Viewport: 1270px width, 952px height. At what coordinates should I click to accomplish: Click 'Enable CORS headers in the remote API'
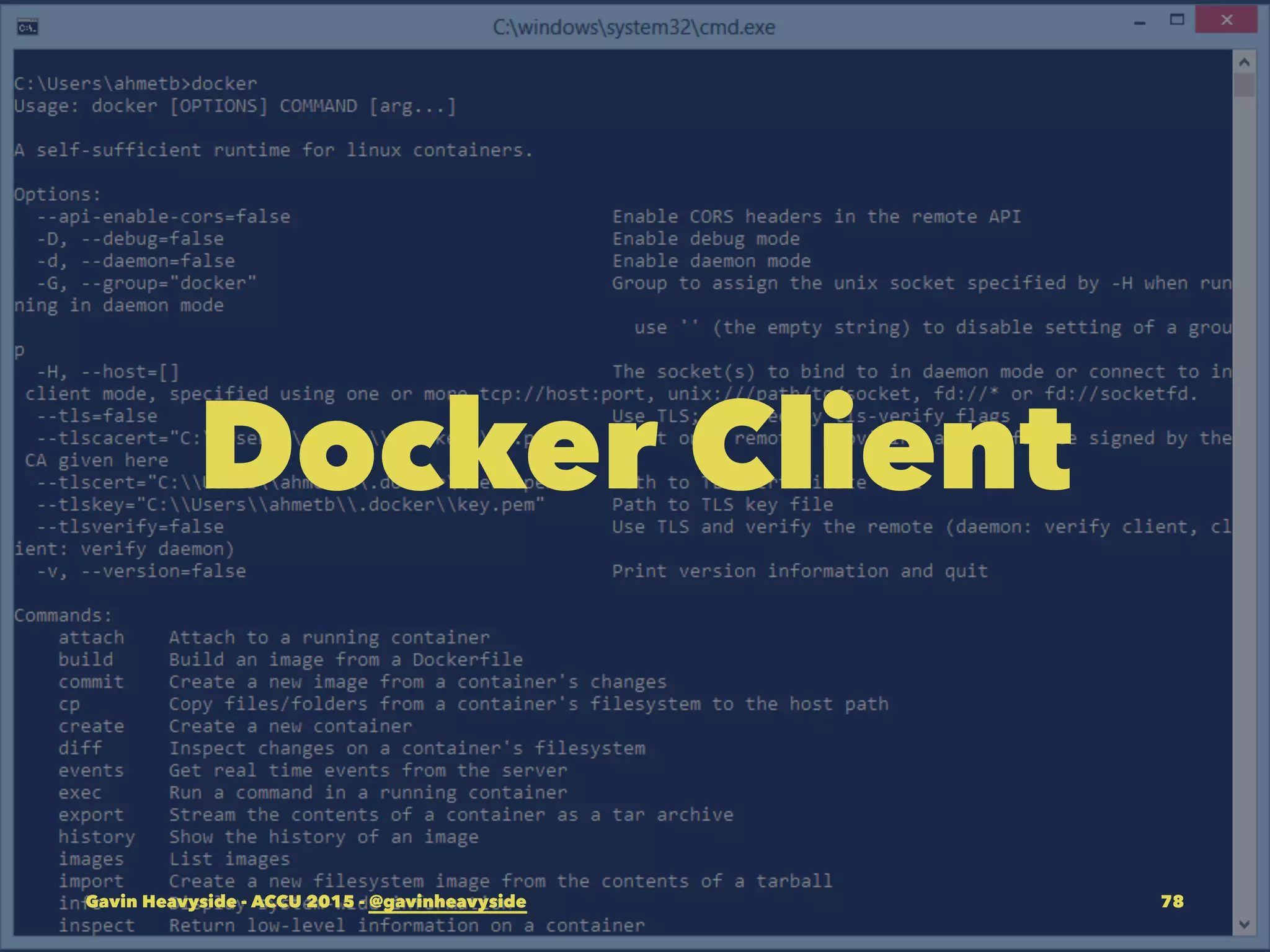[x=817, y=217]
